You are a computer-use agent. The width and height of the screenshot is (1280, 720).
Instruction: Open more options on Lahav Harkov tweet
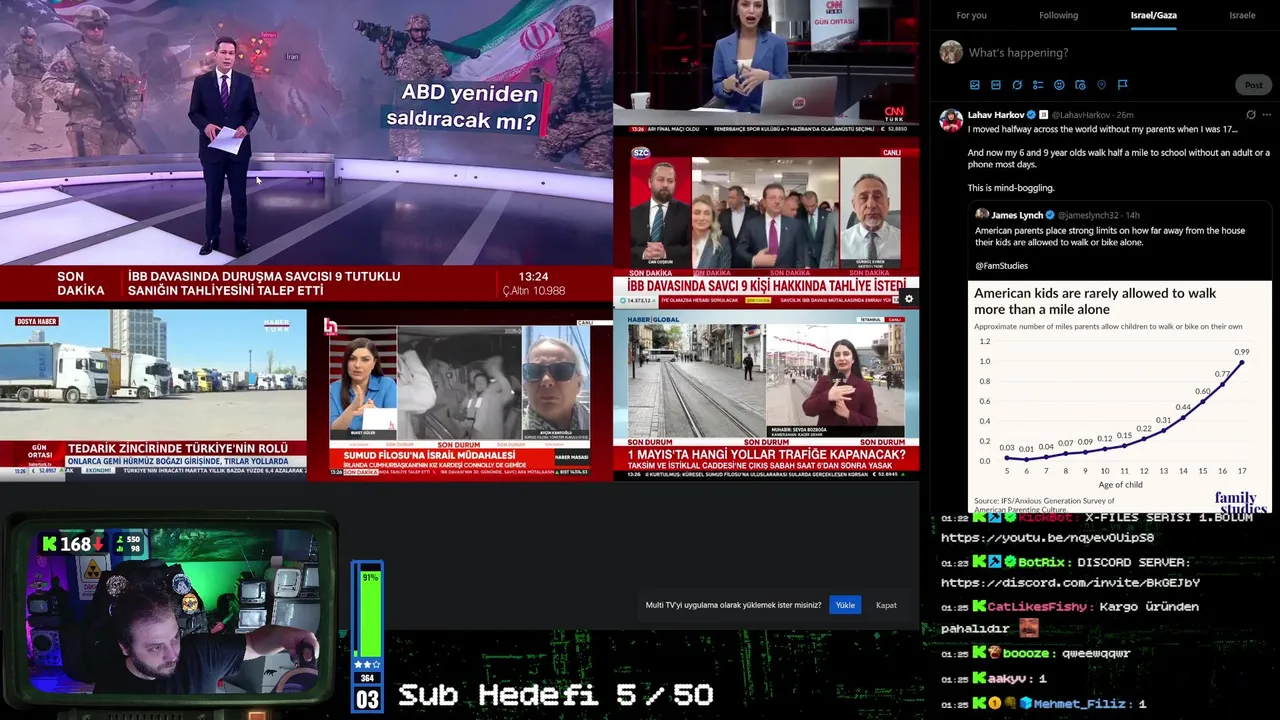[x=1267, y=115]
